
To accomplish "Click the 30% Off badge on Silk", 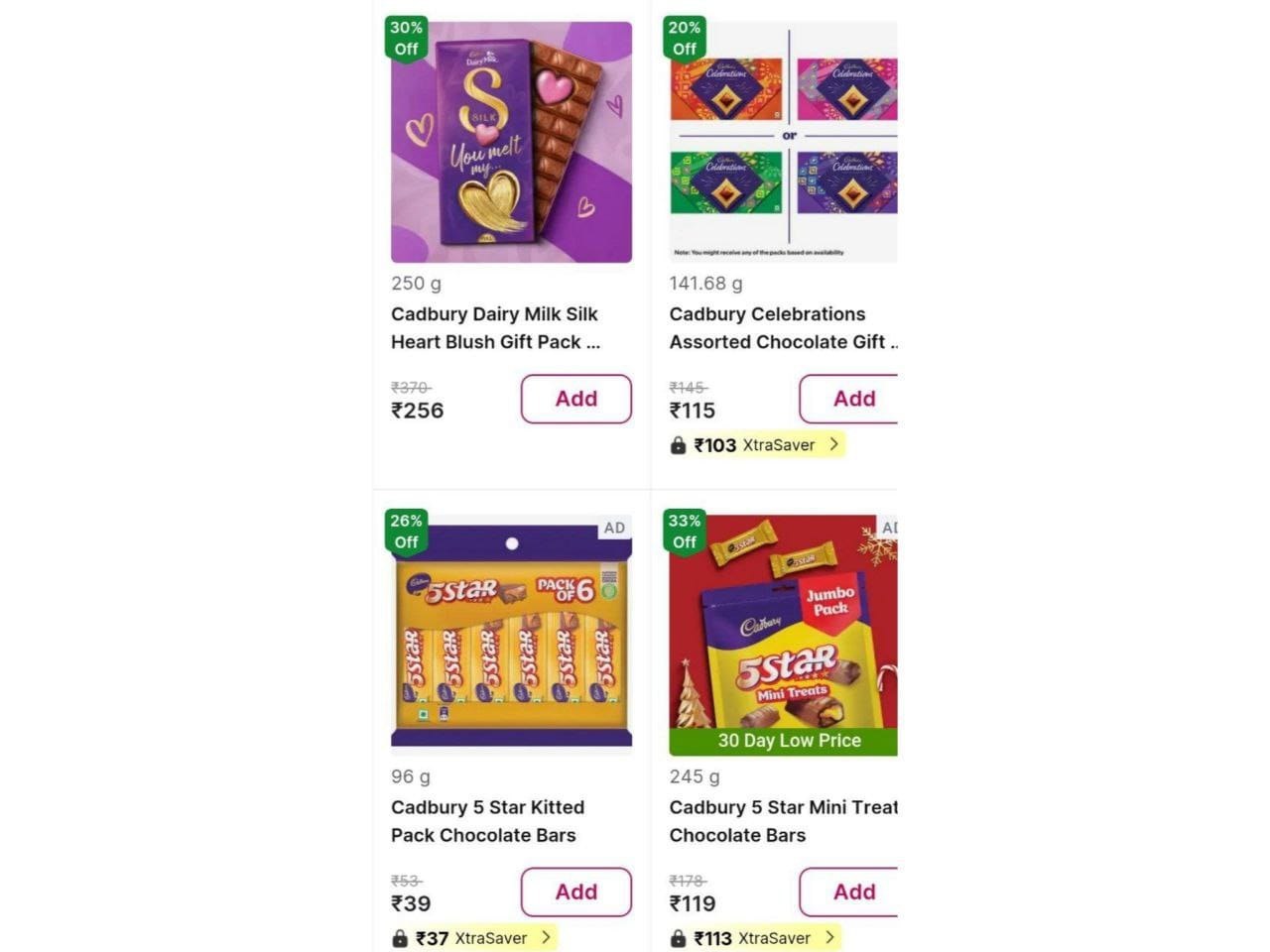I will [x=406, y=38].
